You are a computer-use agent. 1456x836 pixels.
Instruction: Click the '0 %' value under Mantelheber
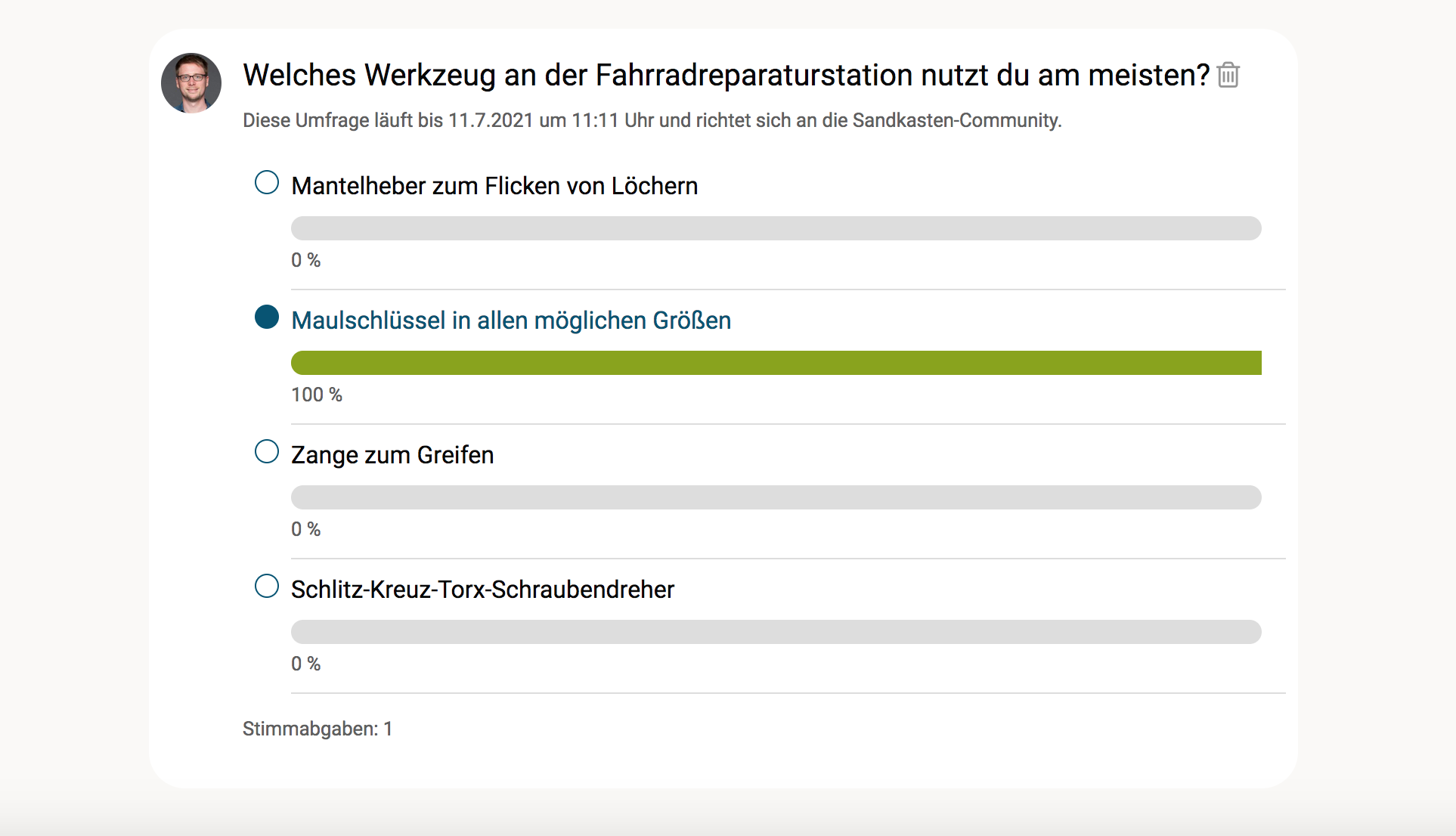(x=306, y=260)
